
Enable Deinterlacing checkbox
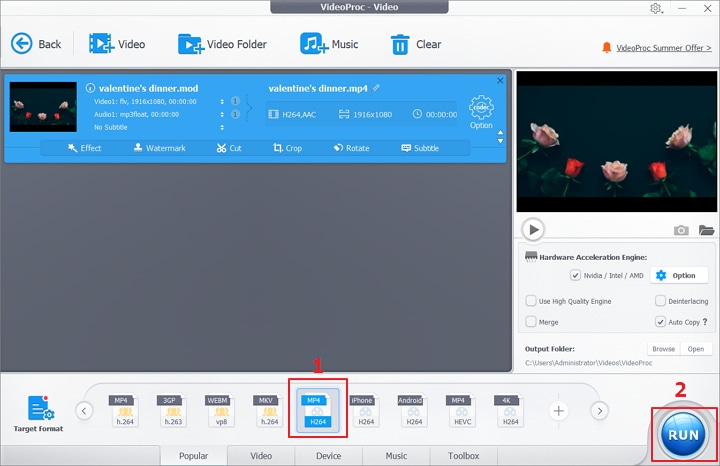(660, 301)
